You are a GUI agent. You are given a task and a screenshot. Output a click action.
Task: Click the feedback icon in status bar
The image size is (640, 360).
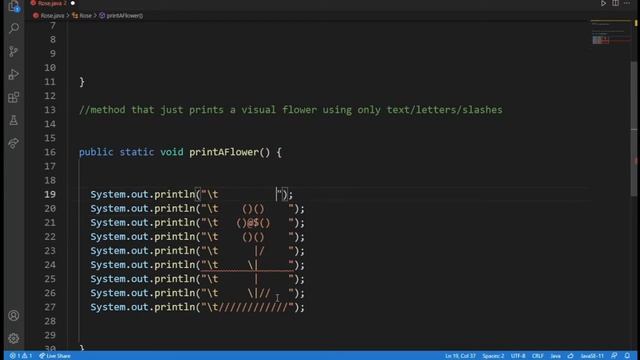click(614, 356)
